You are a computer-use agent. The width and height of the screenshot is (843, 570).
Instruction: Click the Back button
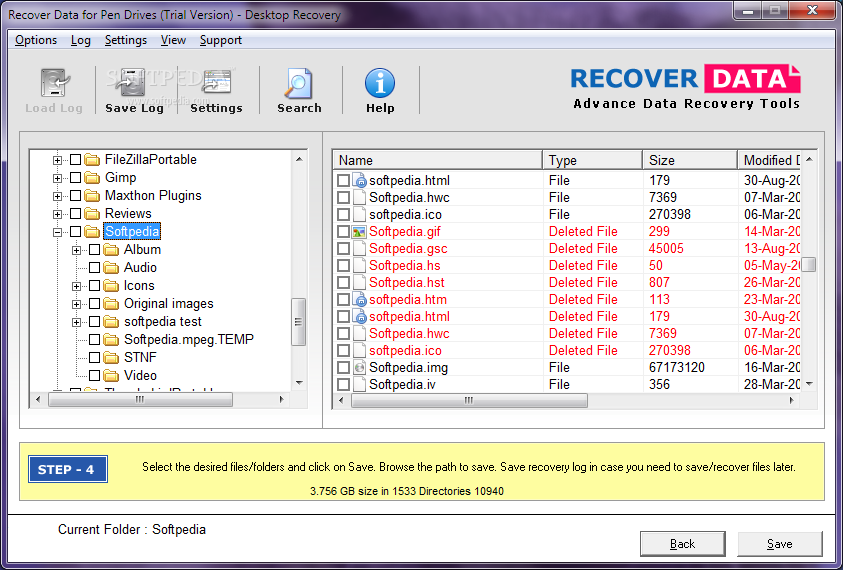coord(682,544)
